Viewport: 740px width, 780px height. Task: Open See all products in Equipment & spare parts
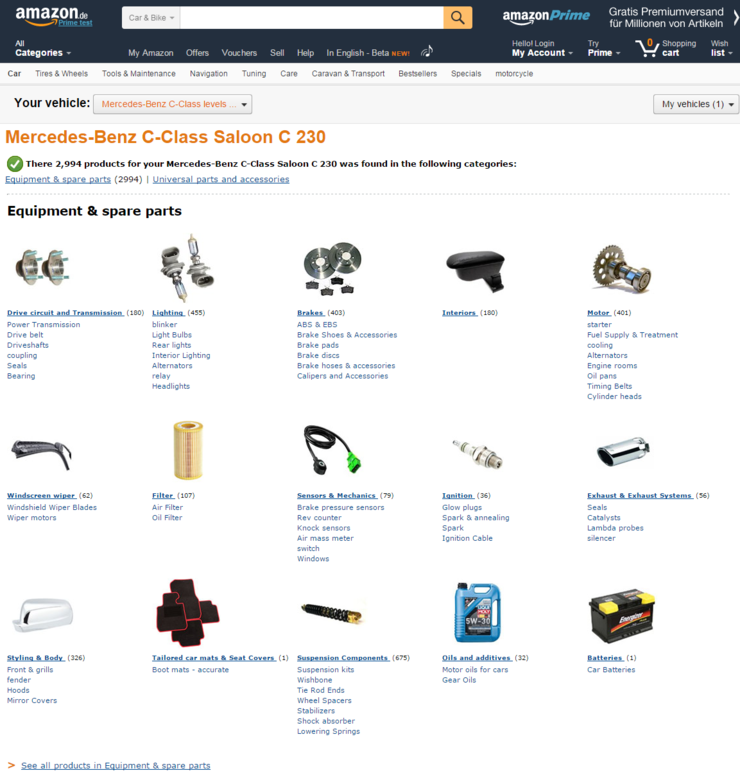pyautogui.click(x=115, y=765)
